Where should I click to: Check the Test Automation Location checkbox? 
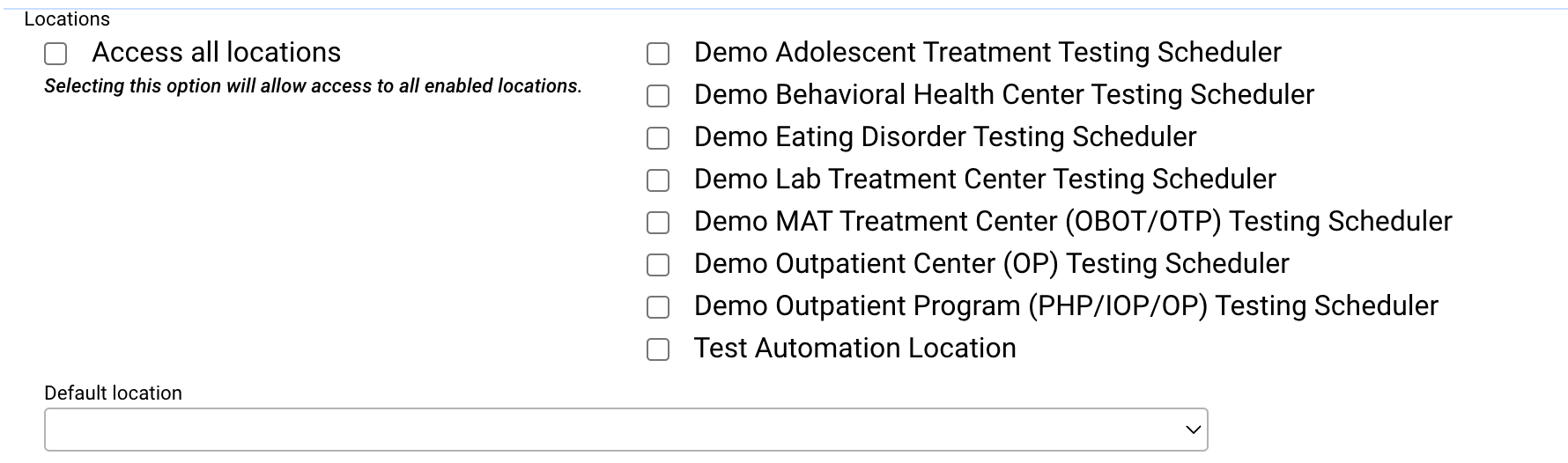(x=658, y=349)
